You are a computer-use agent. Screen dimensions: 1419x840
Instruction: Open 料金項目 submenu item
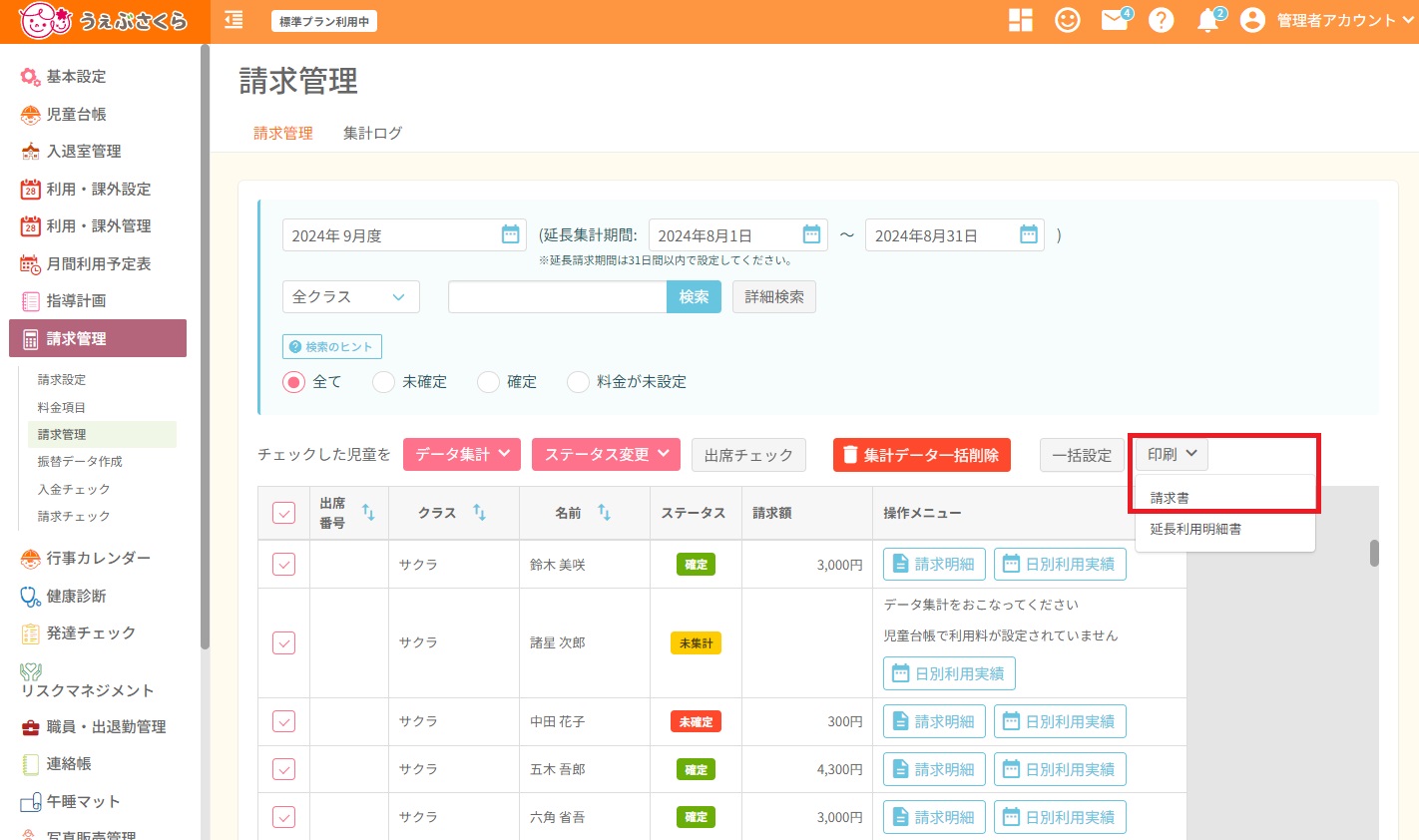click(x=62, y=408)
